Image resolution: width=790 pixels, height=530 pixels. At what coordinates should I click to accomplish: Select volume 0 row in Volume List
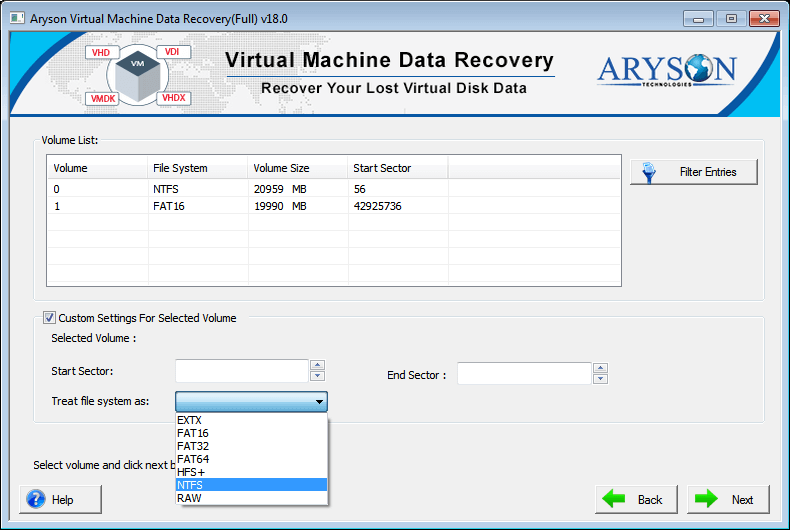click(334, 189)
